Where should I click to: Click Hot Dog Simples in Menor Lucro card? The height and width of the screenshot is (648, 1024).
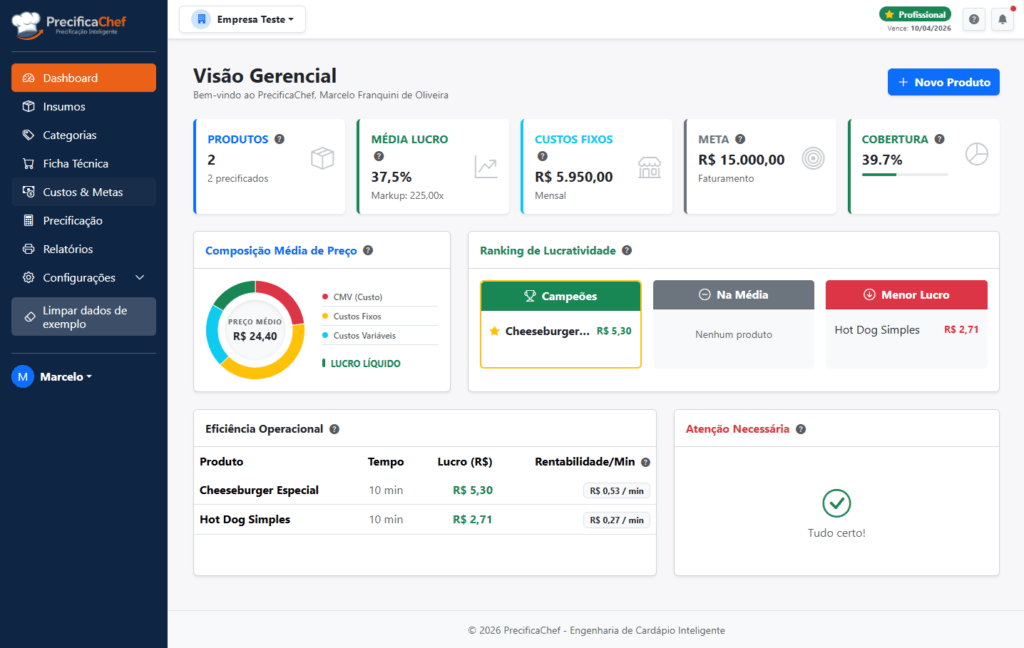pyautogui.click(x=877, y=330)
